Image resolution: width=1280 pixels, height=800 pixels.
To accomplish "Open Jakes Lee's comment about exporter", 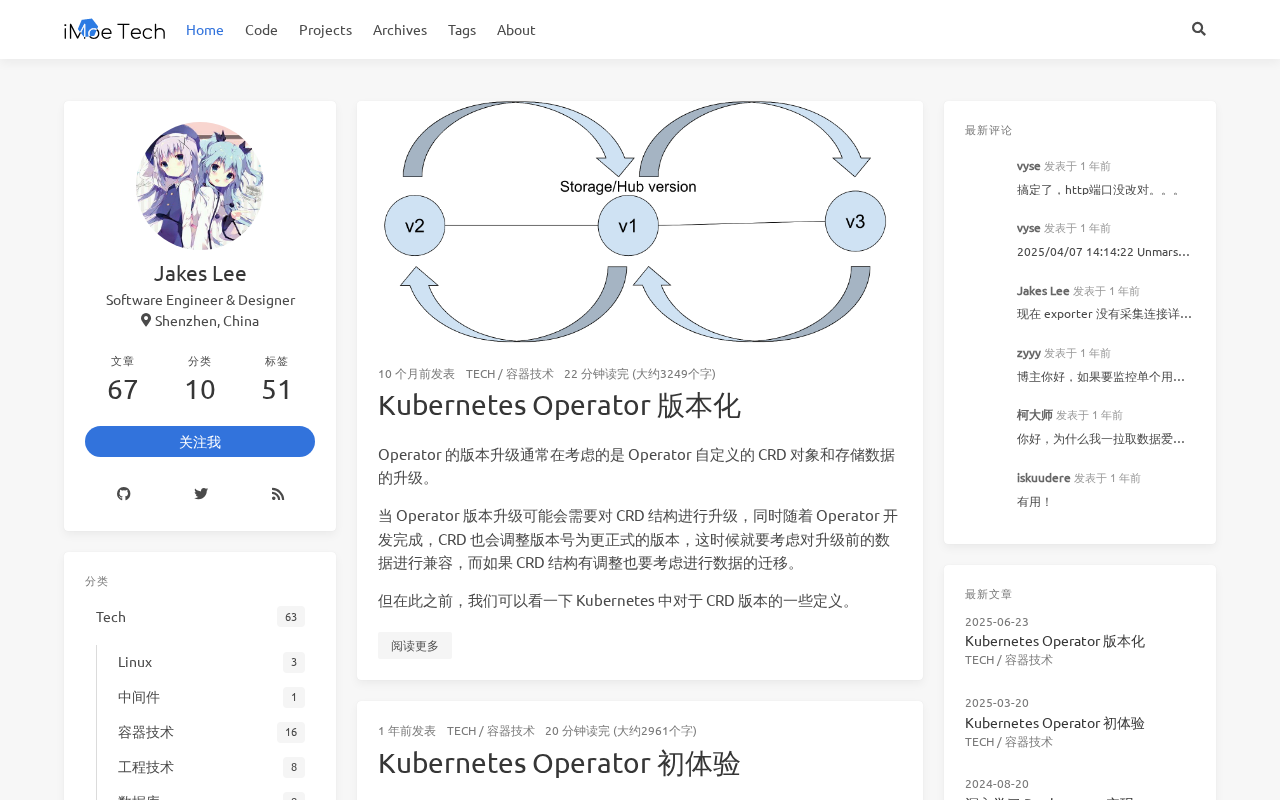I will click(1105, 313).
